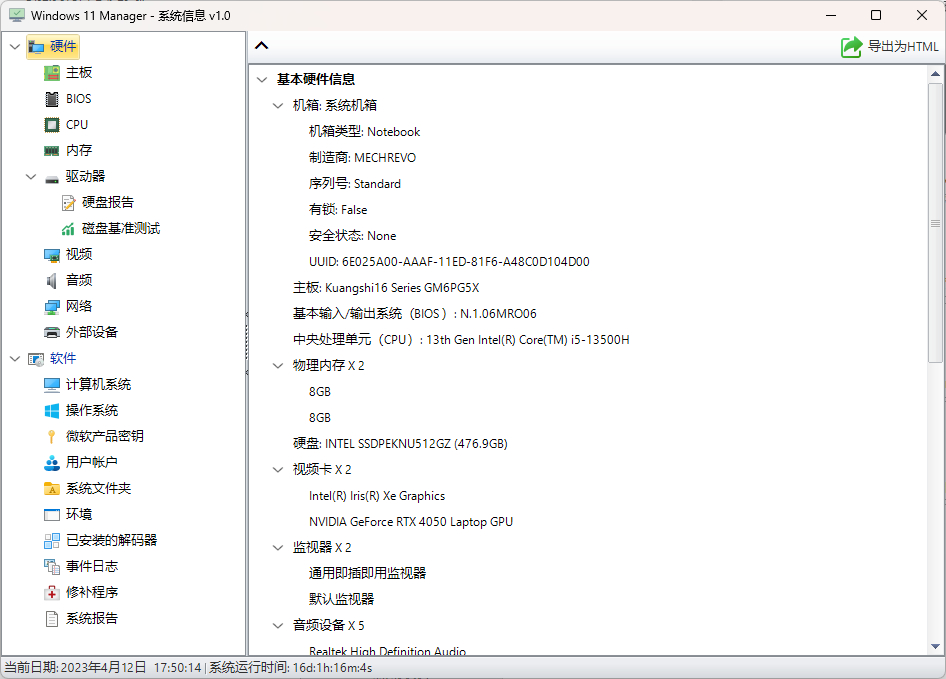Select the first 8GB memory row
Viewport: 946px width, 679px height.
pyautogui.click(x=320, y=392)
